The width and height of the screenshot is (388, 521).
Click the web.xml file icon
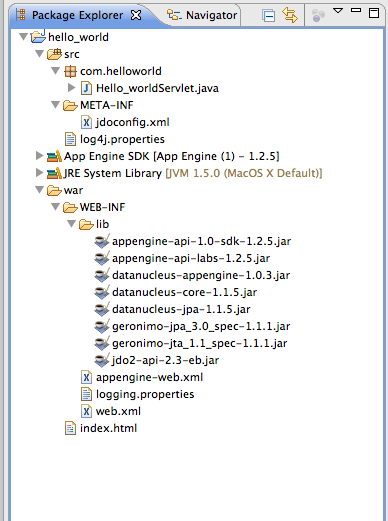point(86,411)
